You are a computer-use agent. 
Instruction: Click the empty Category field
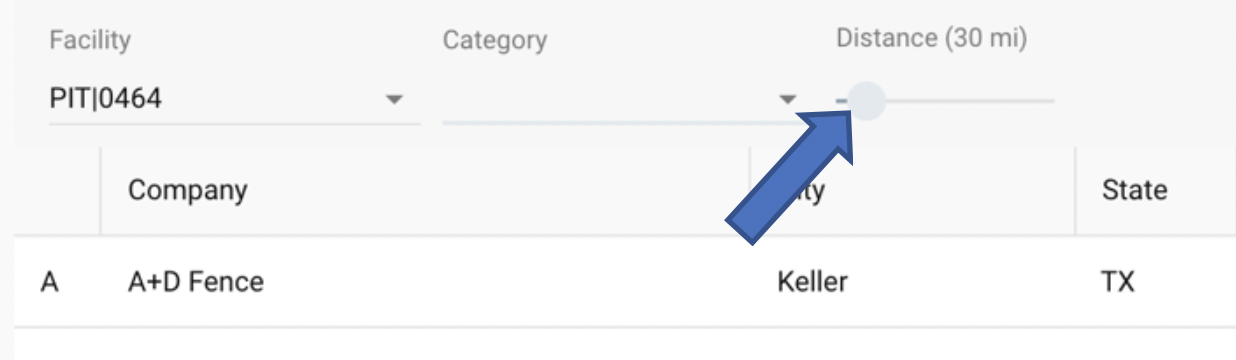(x=620, y=99)
